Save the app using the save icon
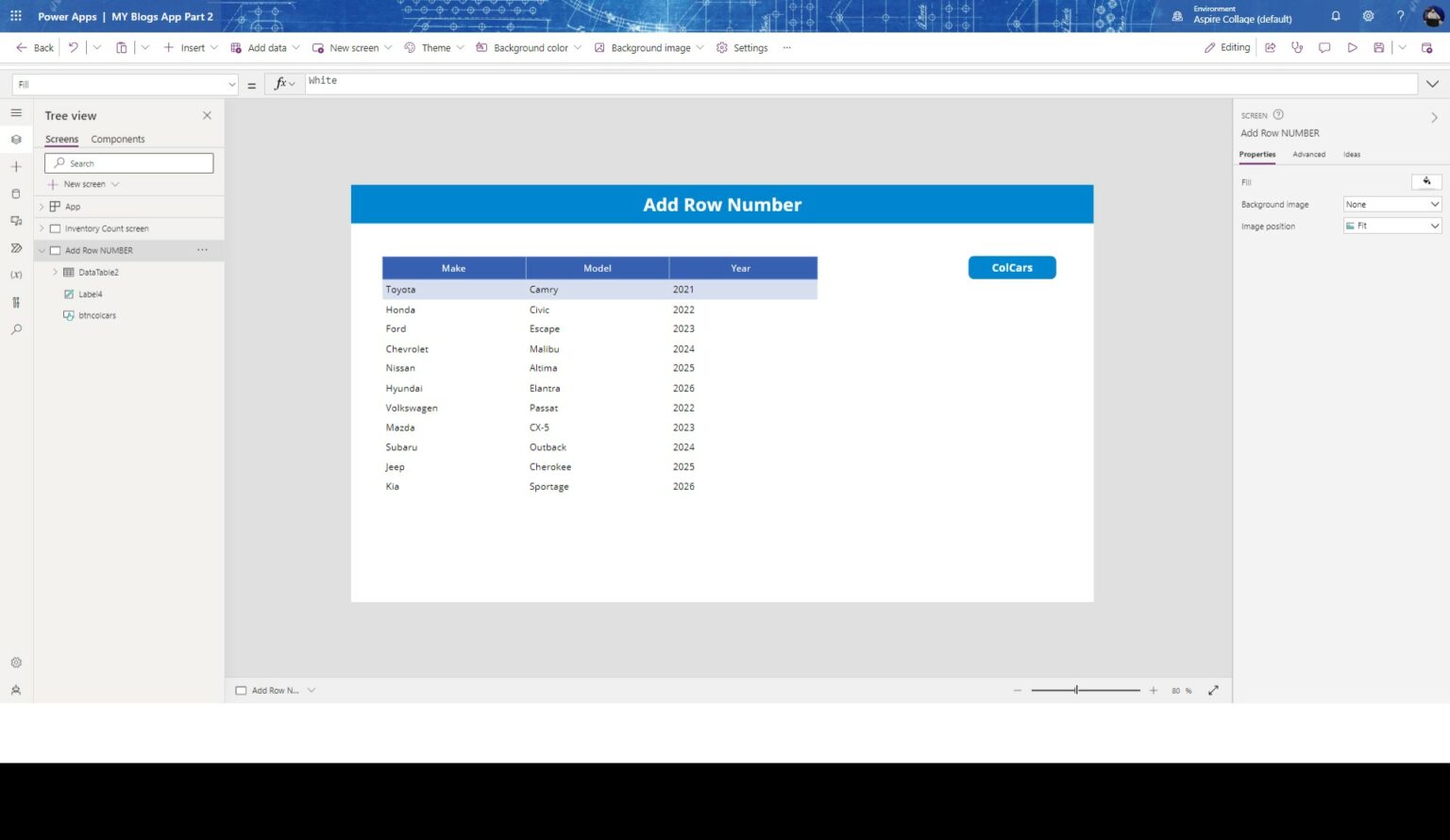Viewport: 1450px width, 840px height. coord(1377,47)
